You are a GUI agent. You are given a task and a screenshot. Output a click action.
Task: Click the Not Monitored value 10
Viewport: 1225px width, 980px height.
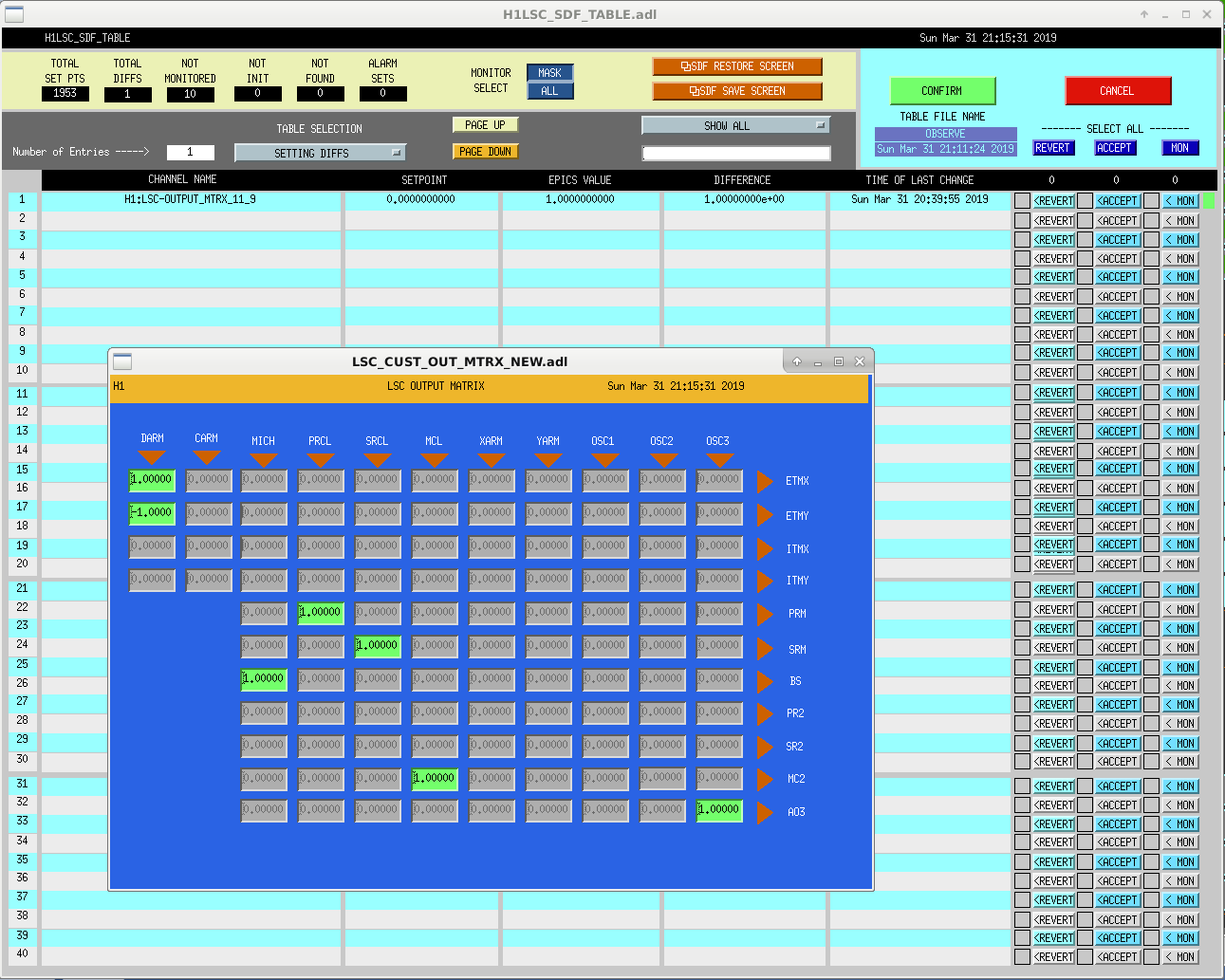[x=190, y=94]
